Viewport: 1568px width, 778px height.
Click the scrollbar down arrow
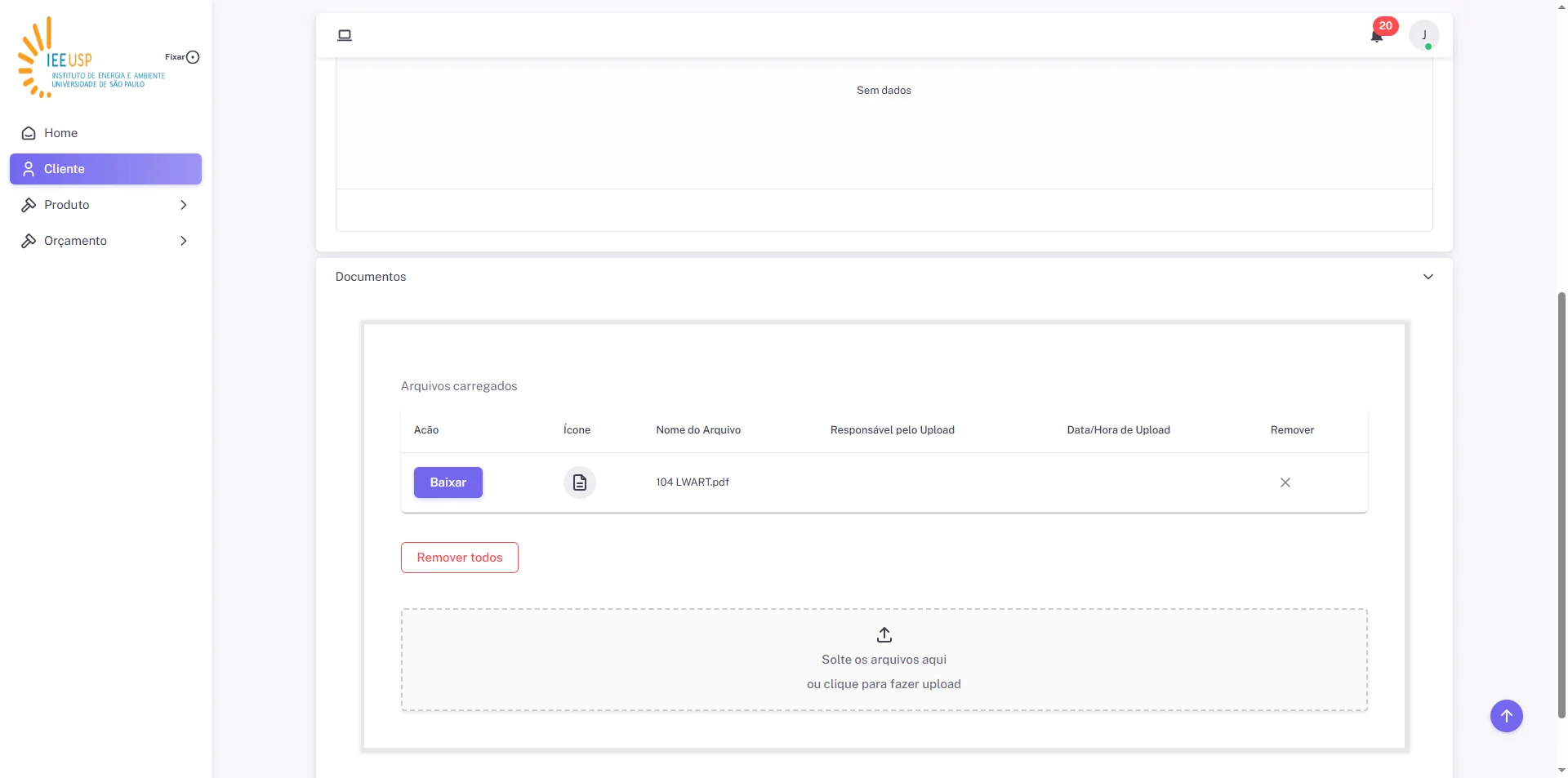click(x=1561, y=770)
